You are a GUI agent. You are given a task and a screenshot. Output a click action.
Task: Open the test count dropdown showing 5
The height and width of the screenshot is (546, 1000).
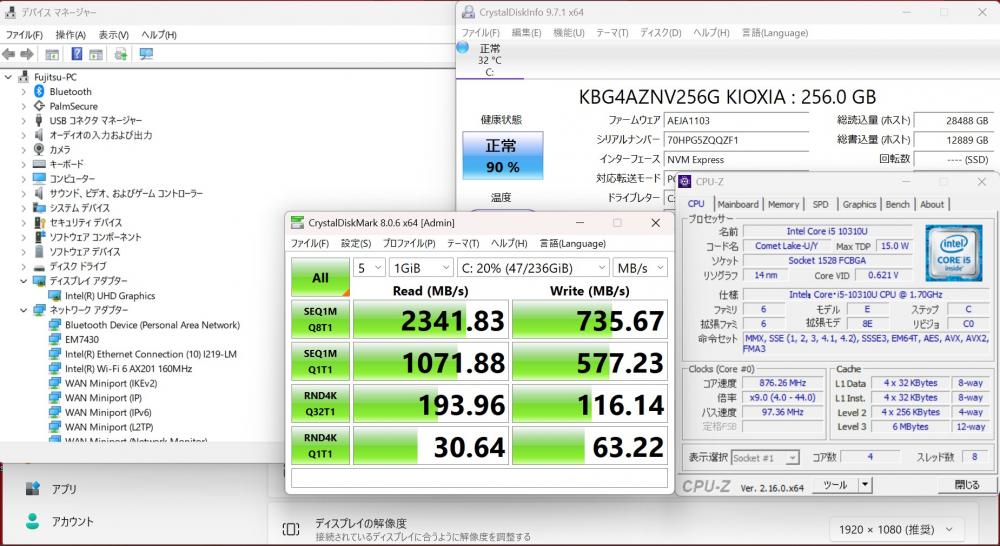pyautogui.click(x=369, y=268)
